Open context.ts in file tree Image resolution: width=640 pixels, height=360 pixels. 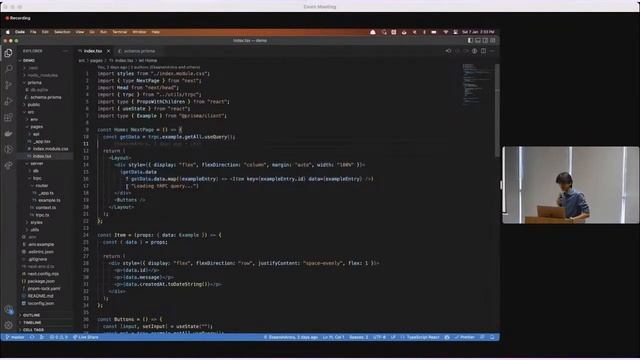coord(45,207)
